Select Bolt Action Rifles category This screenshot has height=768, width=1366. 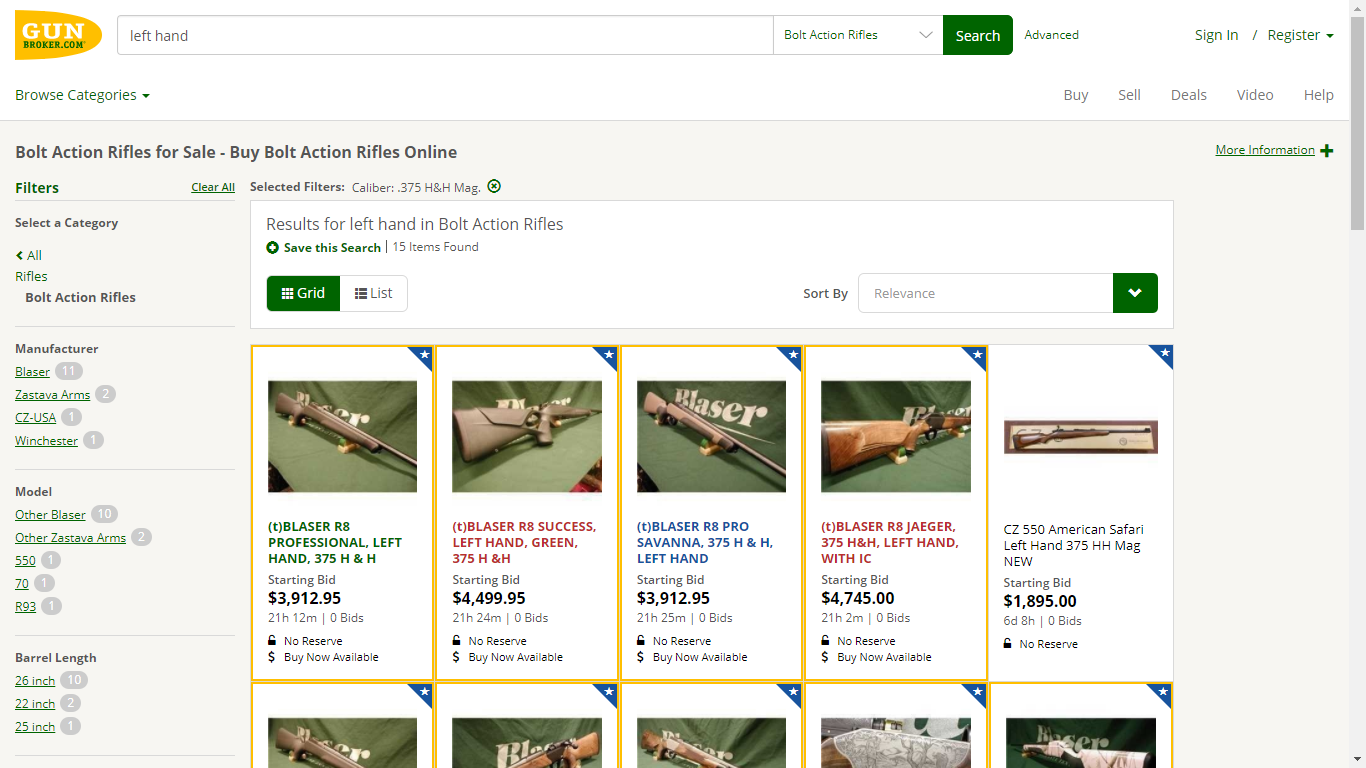click(80, 297)
